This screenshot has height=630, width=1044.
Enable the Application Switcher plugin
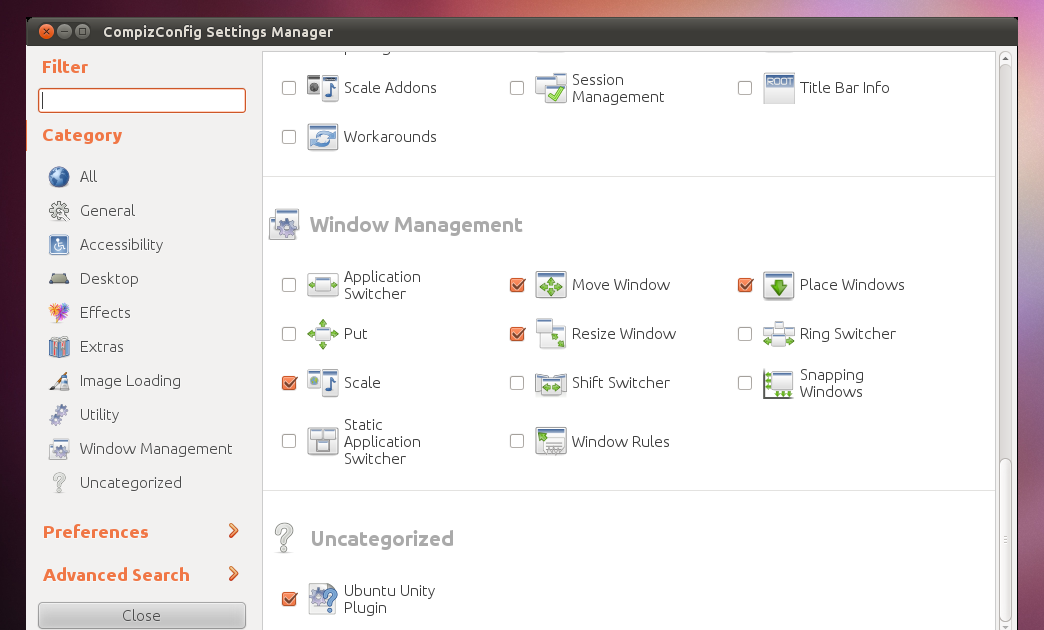click(x=288, y=285)
